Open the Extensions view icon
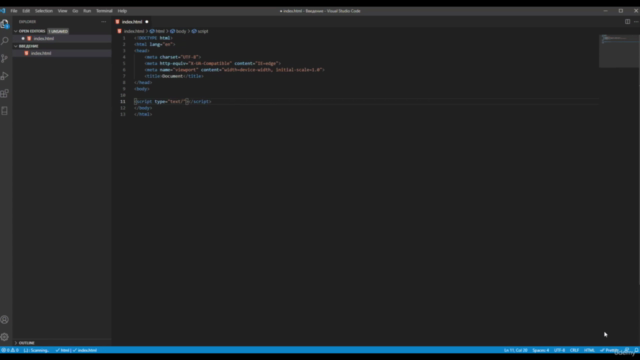Image resolution: width=640 pixels, height=360 pixels. pyautogui.click(x=5, y=93)
